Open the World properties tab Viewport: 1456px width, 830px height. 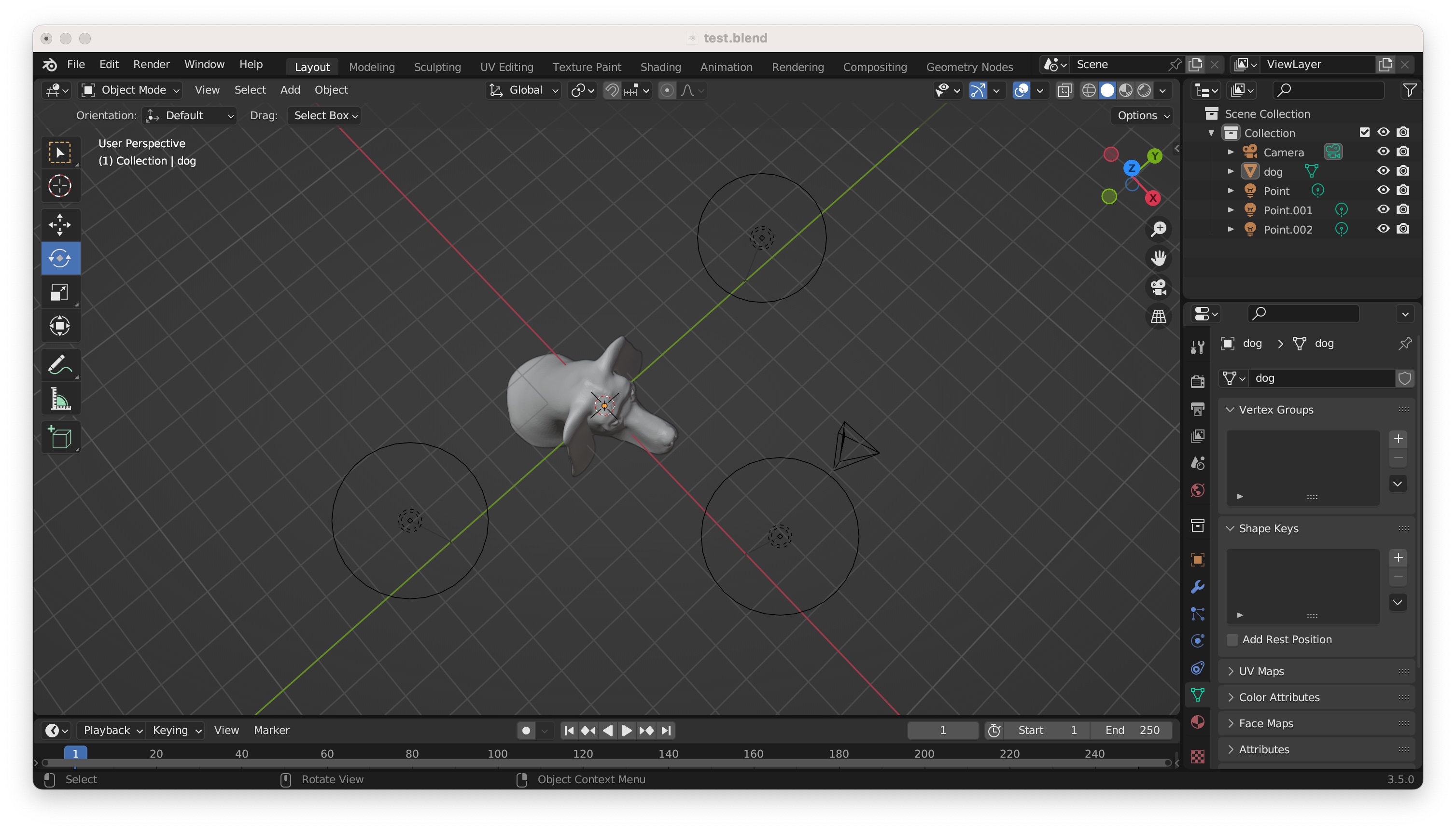pyautogui.click(x=1198, y=490)
